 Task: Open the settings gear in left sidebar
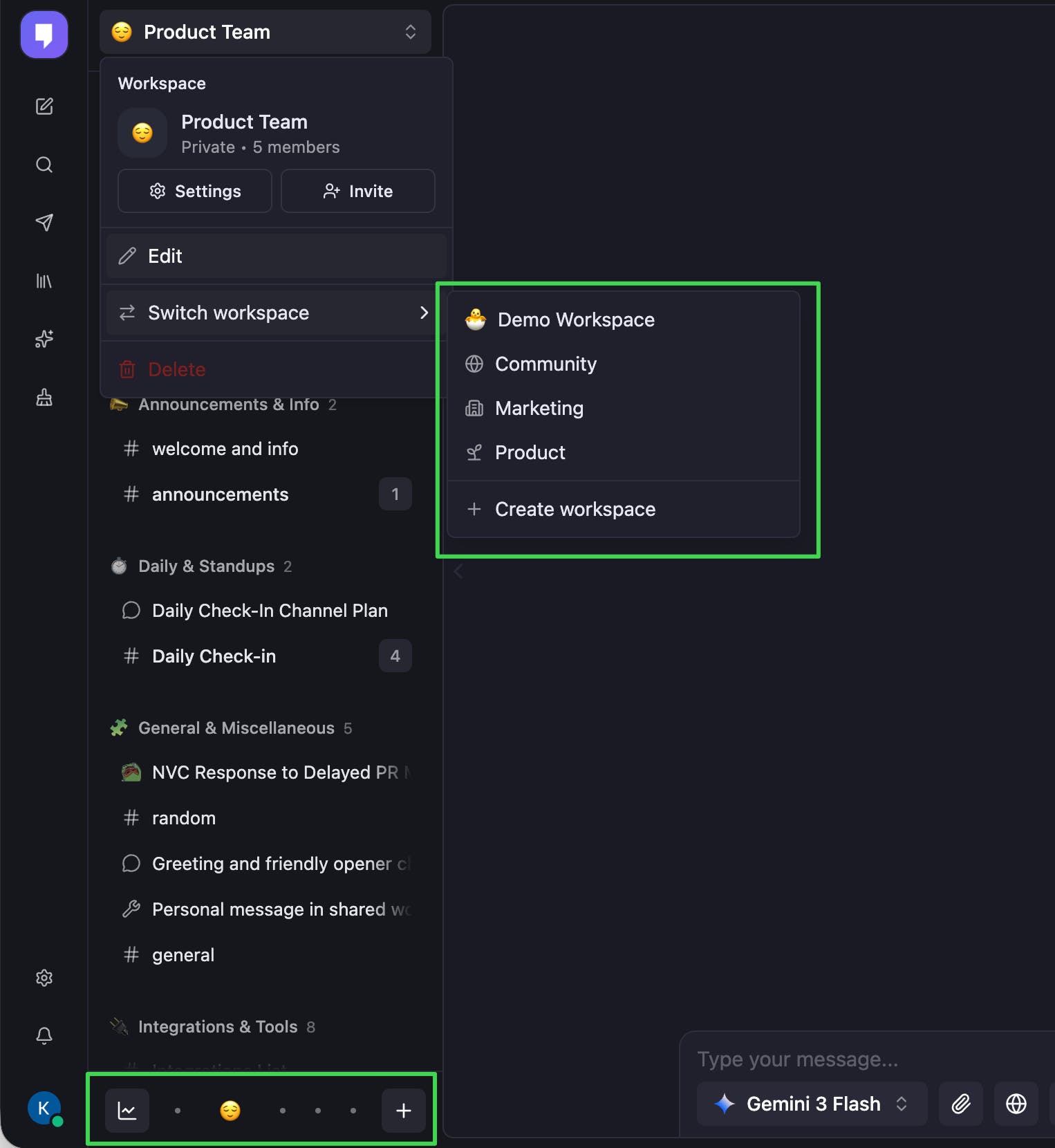point(44,978)
